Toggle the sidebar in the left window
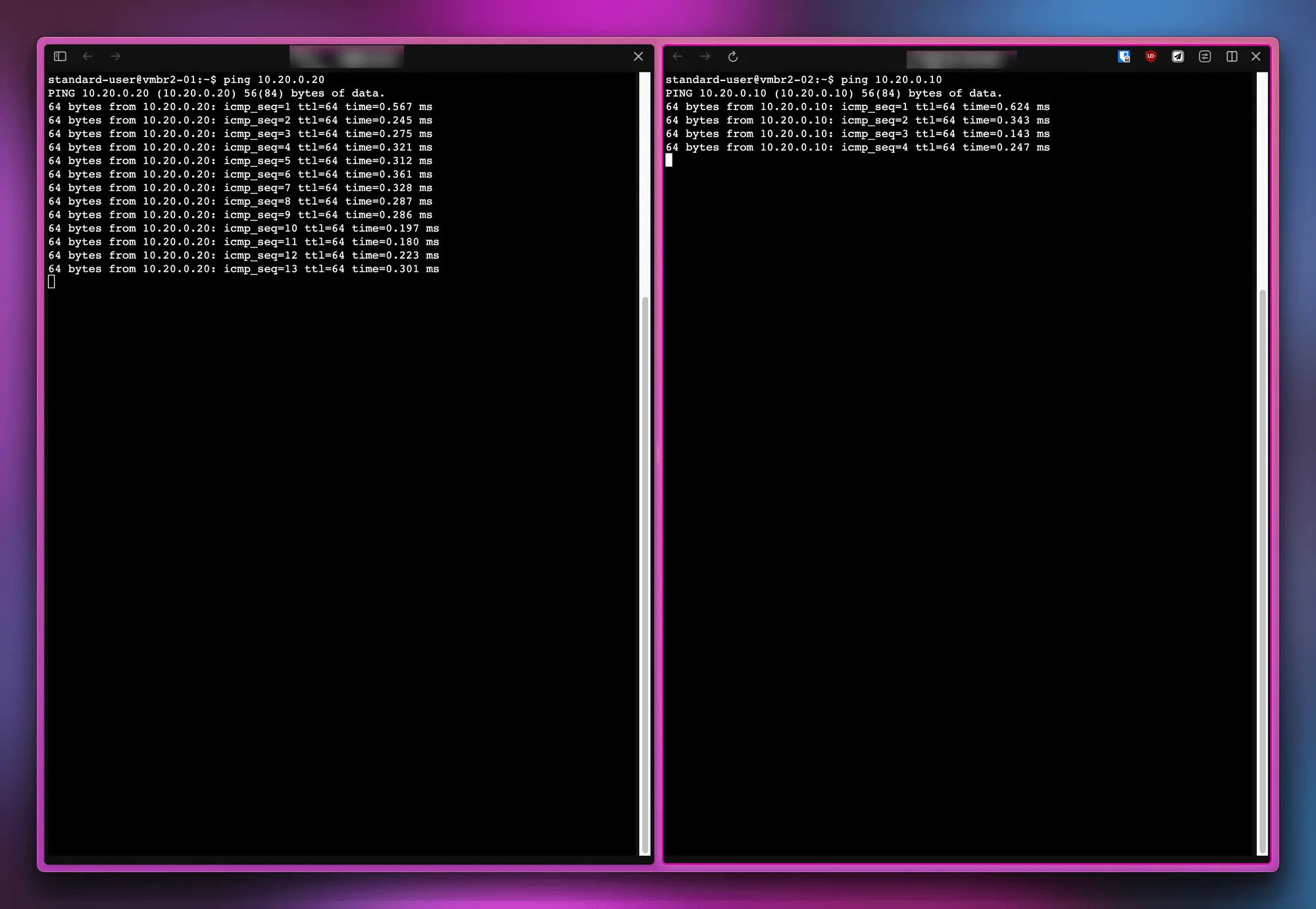1316x909 pixels. pyautogui.click(x=61, y=57)
